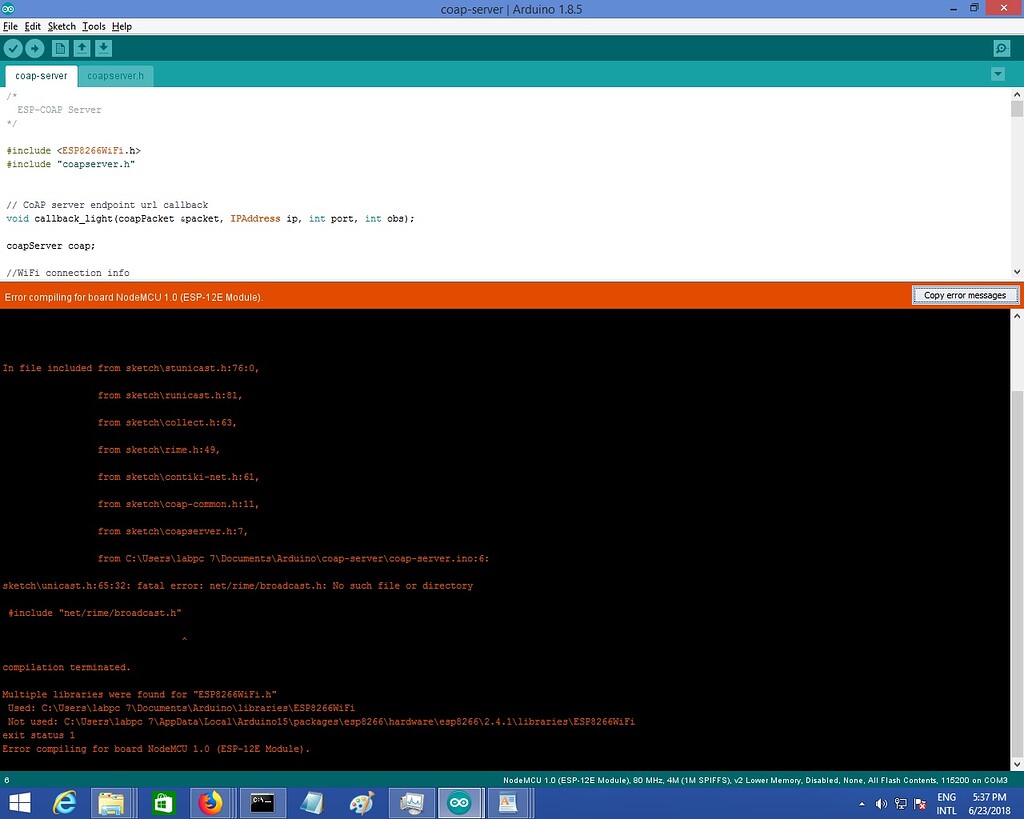The width and height of the screenshot is (1024, 819).
Task: Click the Open sketch folder icon
Action: click(x=83, y=47)
